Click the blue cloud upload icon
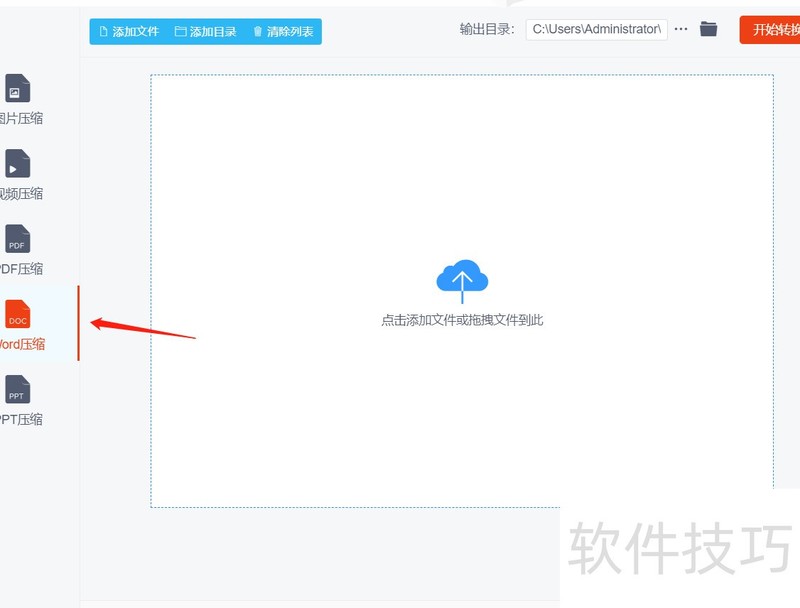 click(462, 278)
